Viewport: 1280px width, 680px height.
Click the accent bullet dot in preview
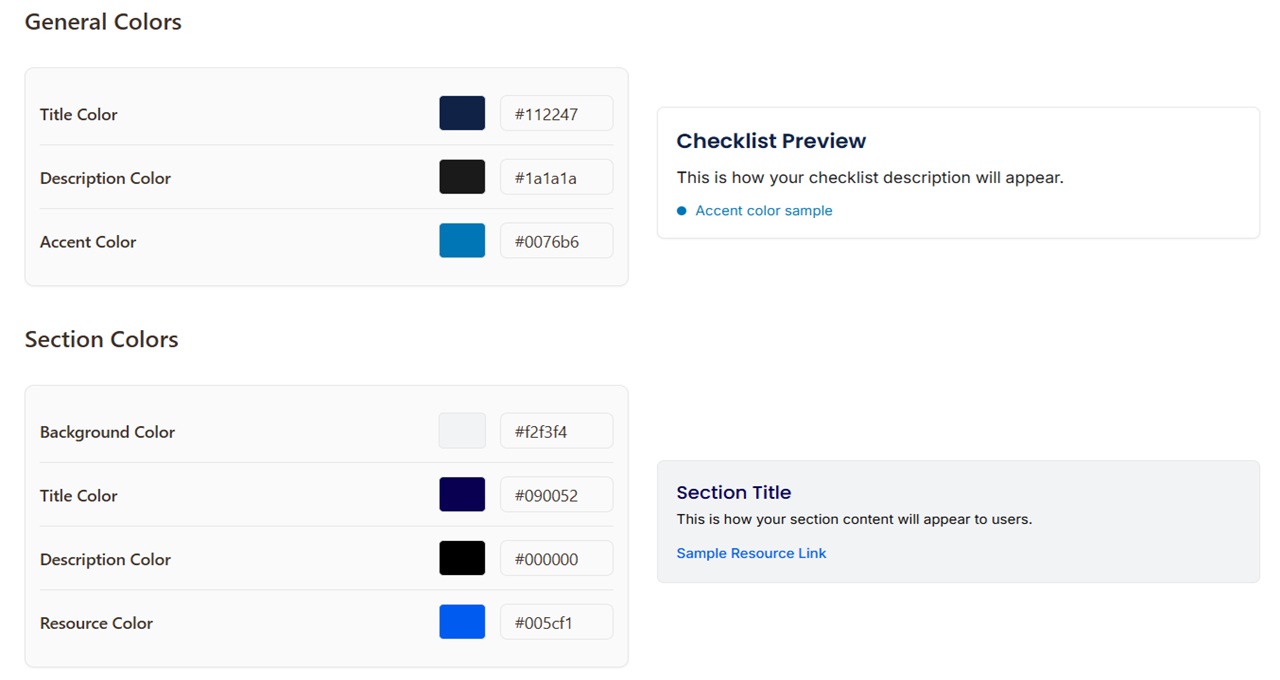pyautogui.click(x=682, y=211)
